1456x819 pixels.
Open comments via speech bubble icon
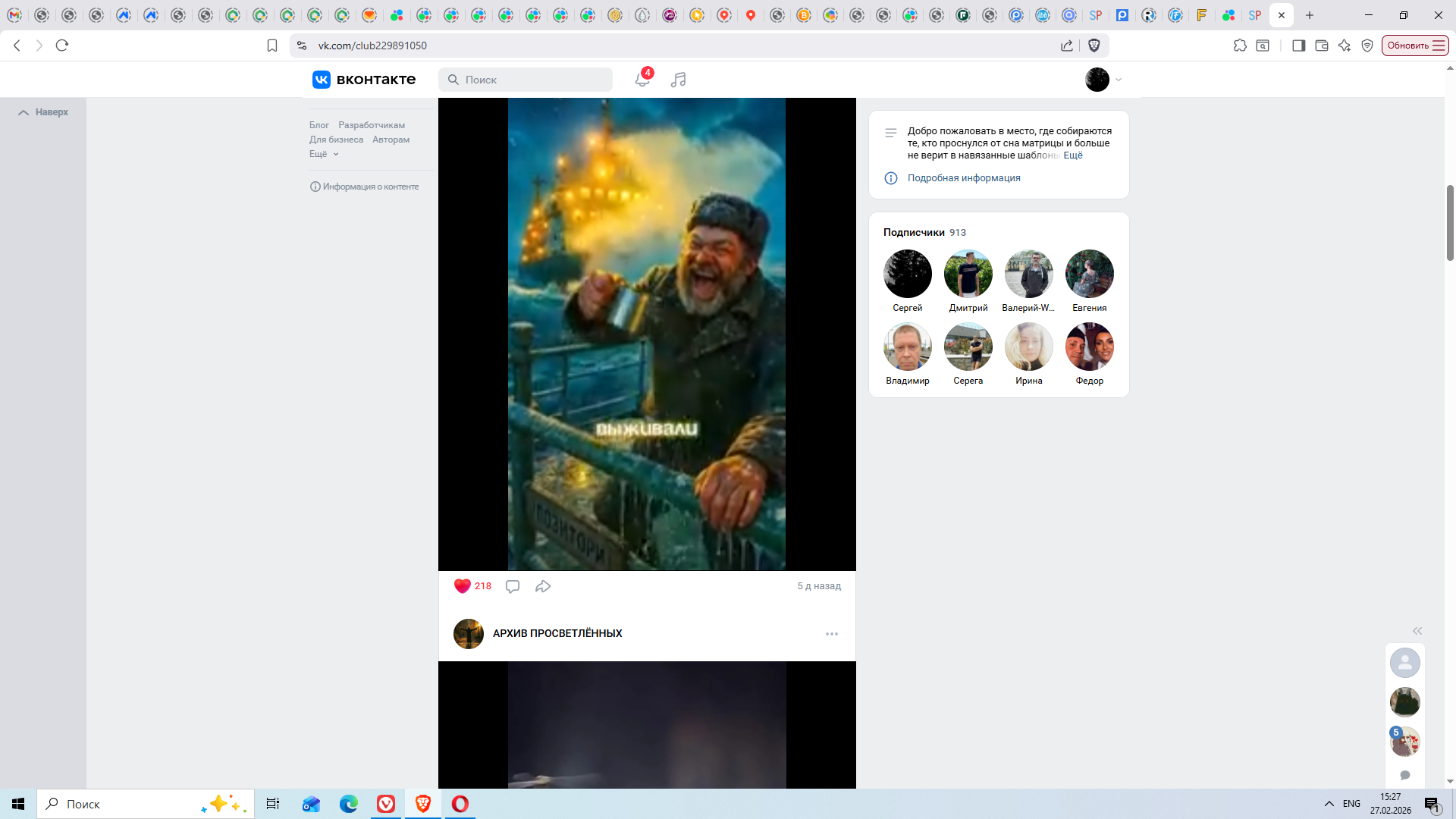513,586
